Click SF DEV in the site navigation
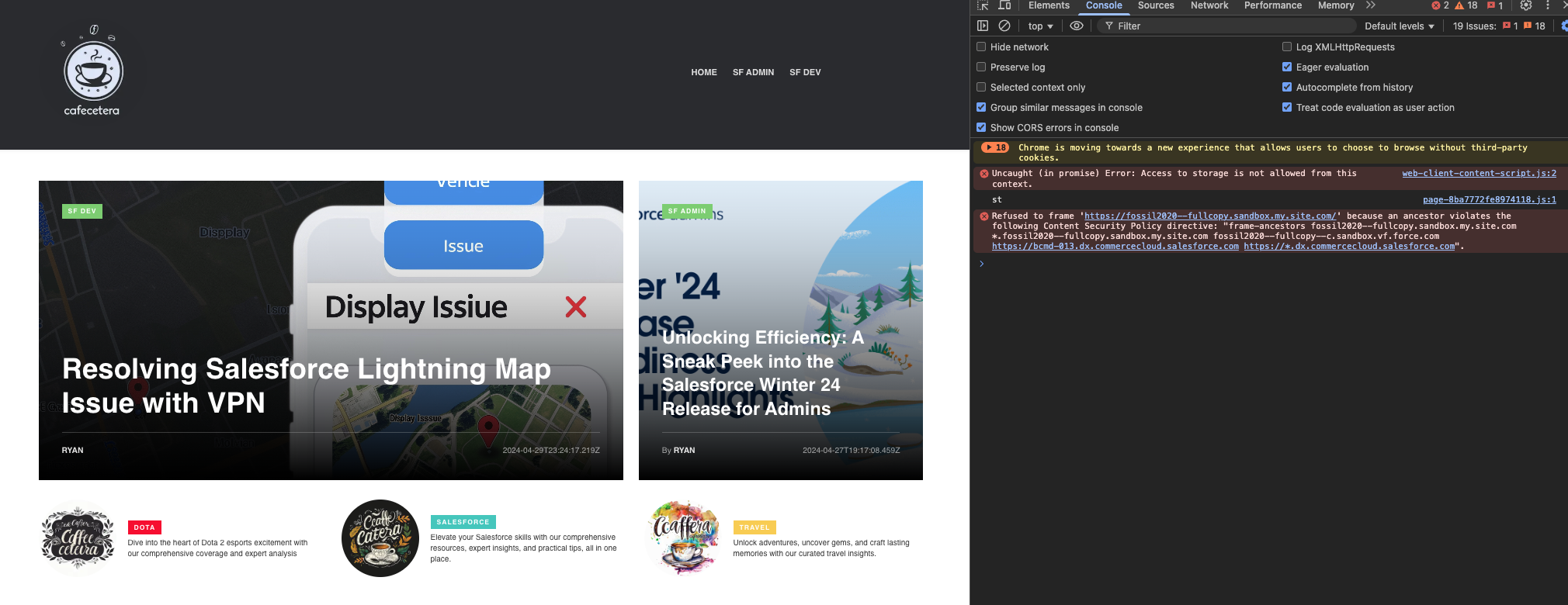The height and width of the screenshot is (605, 1568). click(x=805, y=72)
